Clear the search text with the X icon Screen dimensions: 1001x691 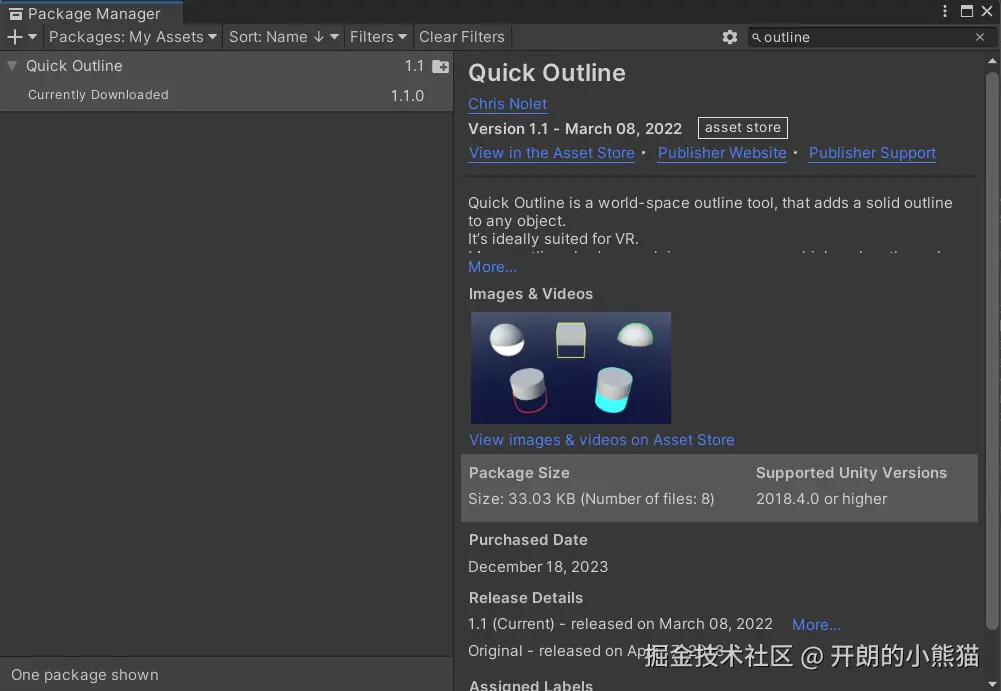coord(980,38)
